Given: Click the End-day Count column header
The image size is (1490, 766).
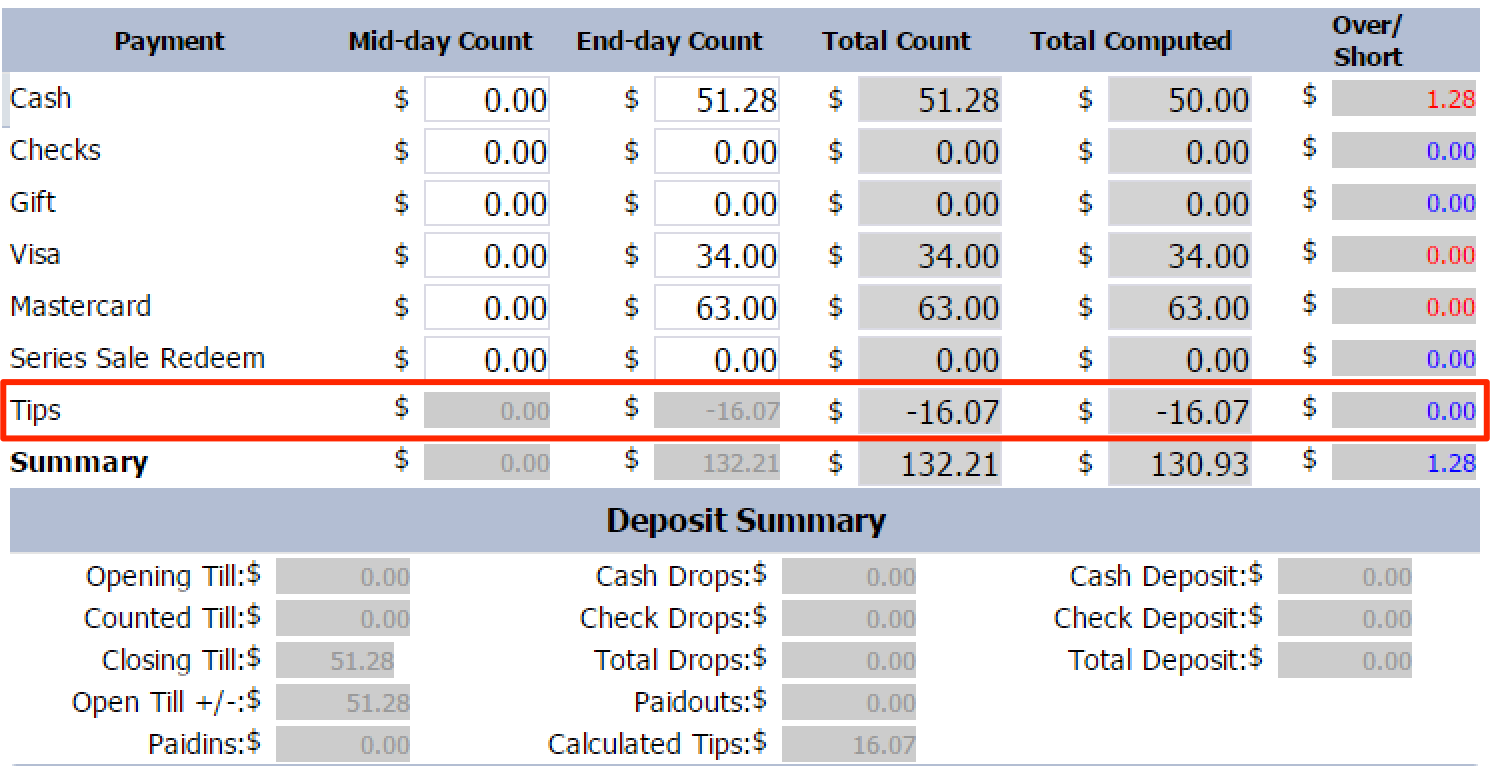Looking at the screenshot, I should point(669,41).
